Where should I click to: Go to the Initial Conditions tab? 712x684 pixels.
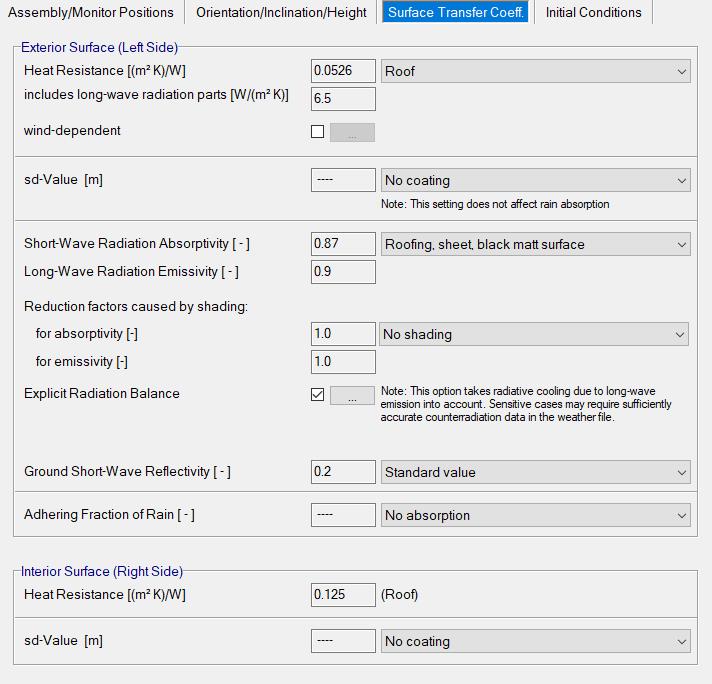pos(593,12)
